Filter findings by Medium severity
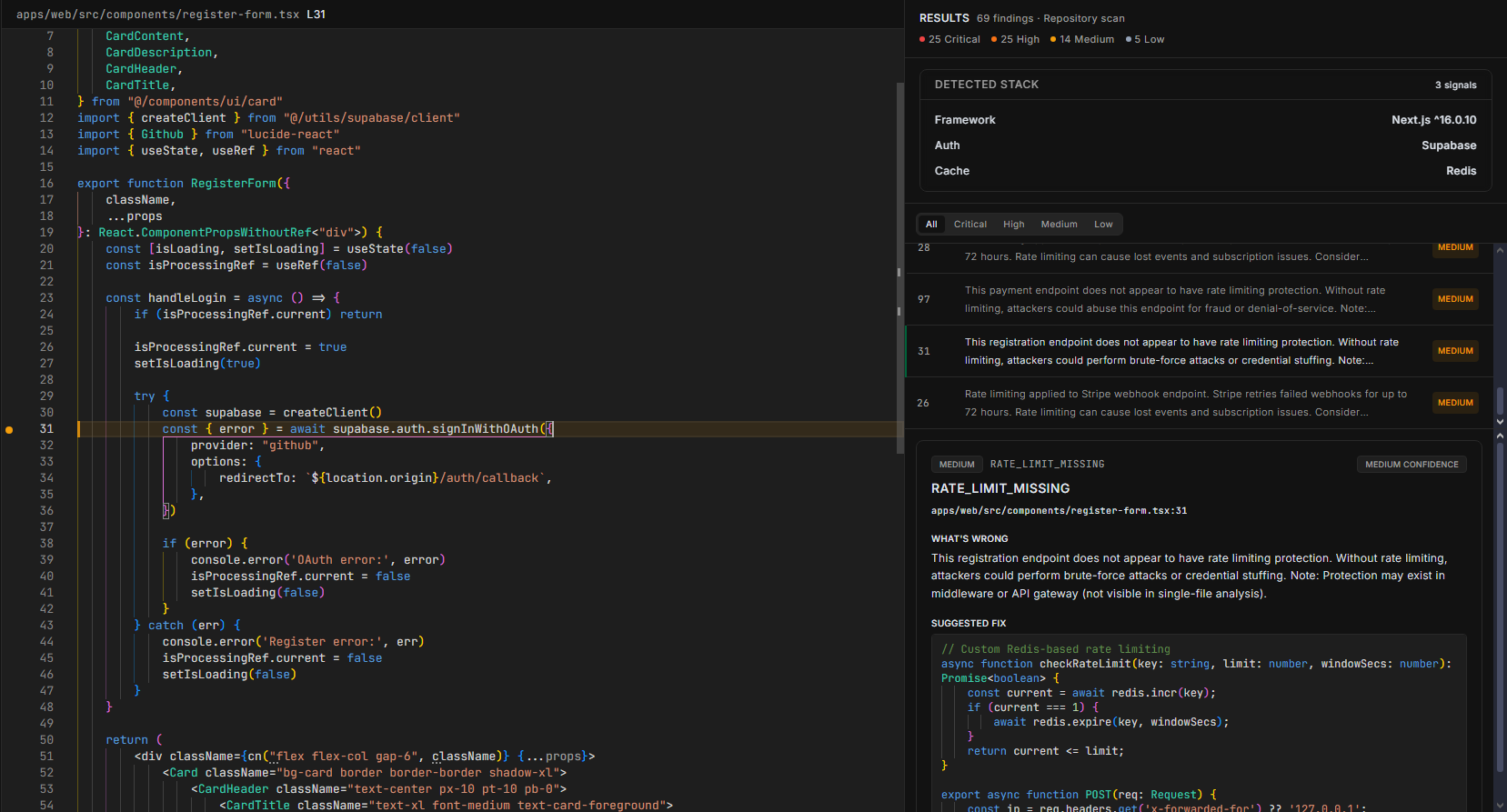Screen dimensions: 1507x812 [x=1059, y=225]
